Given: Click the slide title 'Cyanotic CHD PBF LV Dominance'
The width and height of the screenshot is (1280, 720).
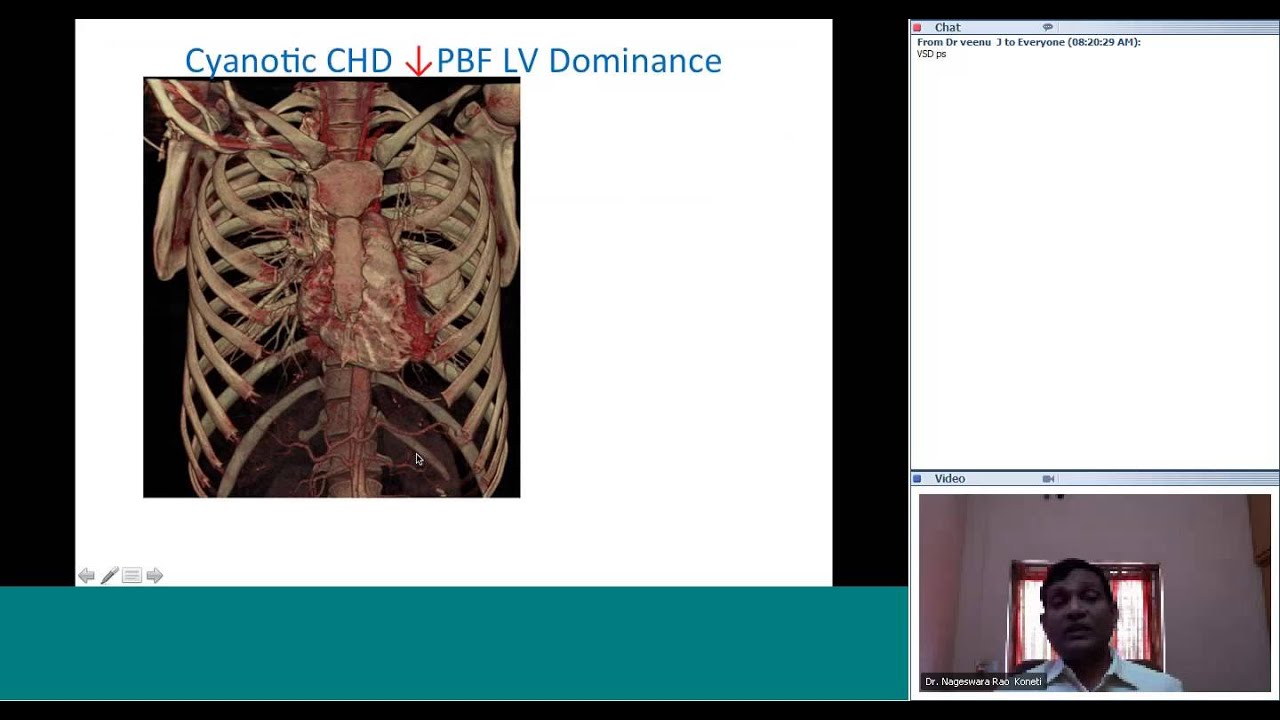Looking at the screenshot, I should 453,60.
